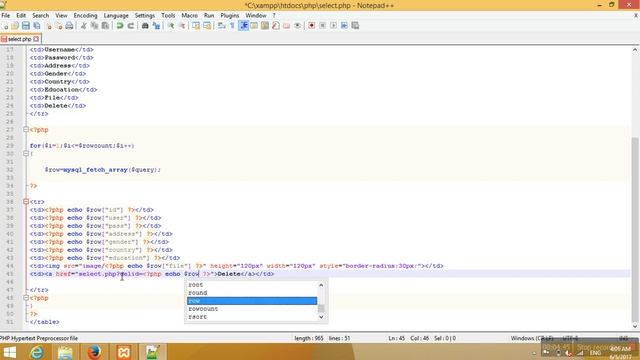
Task: Open the Encoding menu
Action: 85,16
